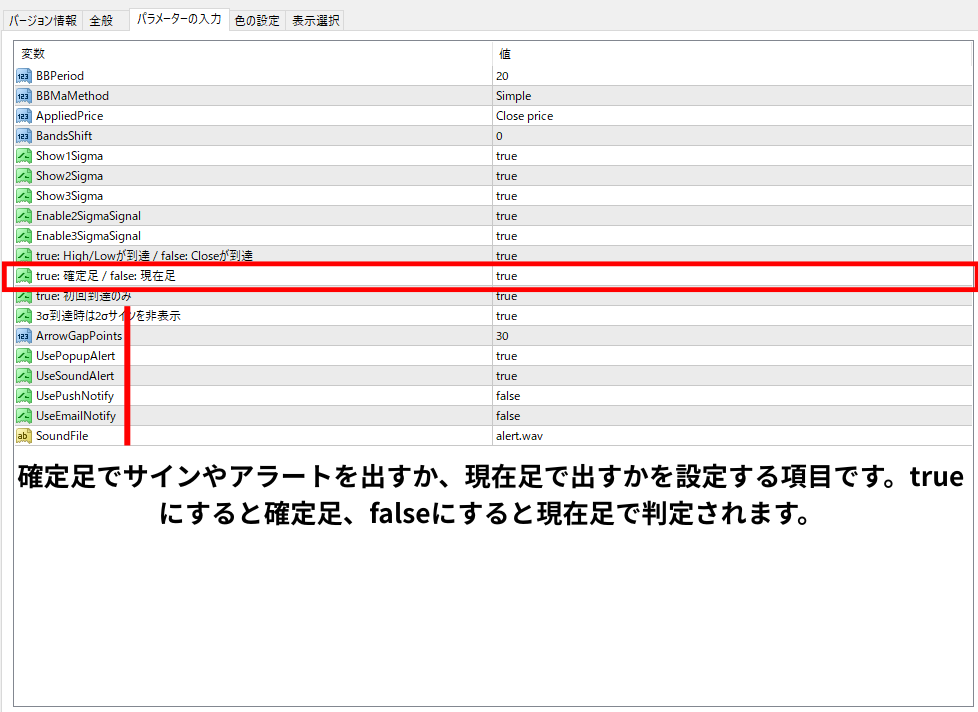Click the BBMaMethod parameter icon

(x=24, y=96)
